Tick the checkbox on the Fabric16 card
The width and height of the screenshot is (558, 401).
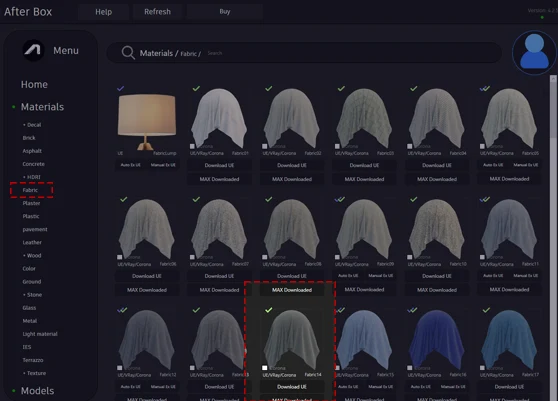pos(410,368)
